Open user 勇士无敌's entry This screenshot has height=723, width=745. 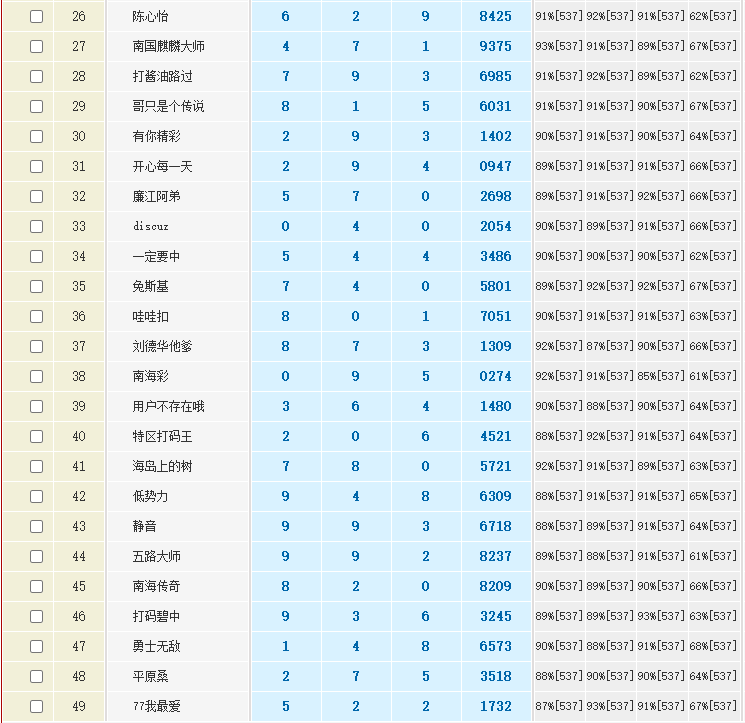pos(156,647)
